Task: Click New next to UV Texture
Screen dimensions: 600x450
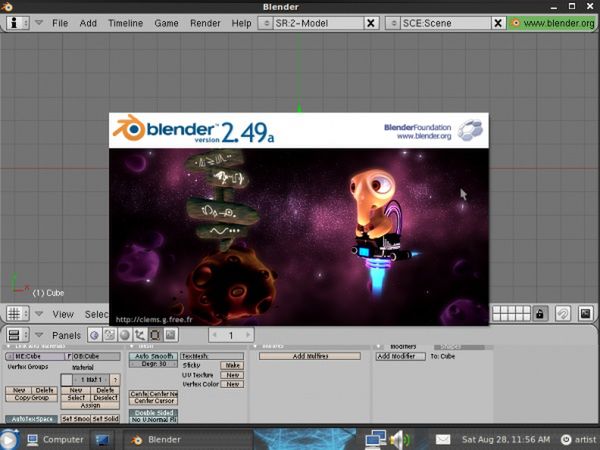Action: (232, 375)
